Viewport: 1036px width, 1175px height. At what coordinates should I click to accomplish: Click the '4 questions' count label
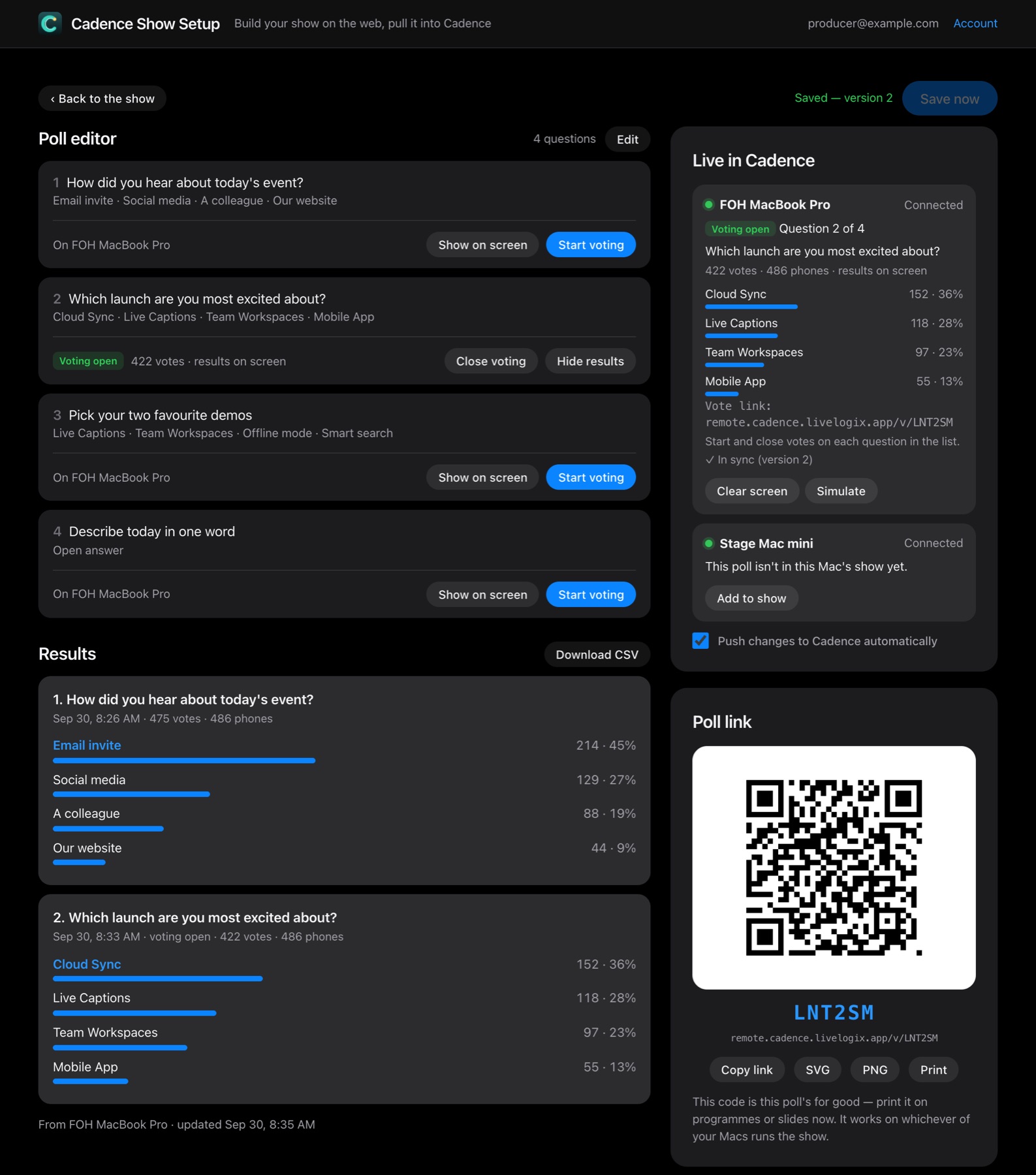(564, 139)
